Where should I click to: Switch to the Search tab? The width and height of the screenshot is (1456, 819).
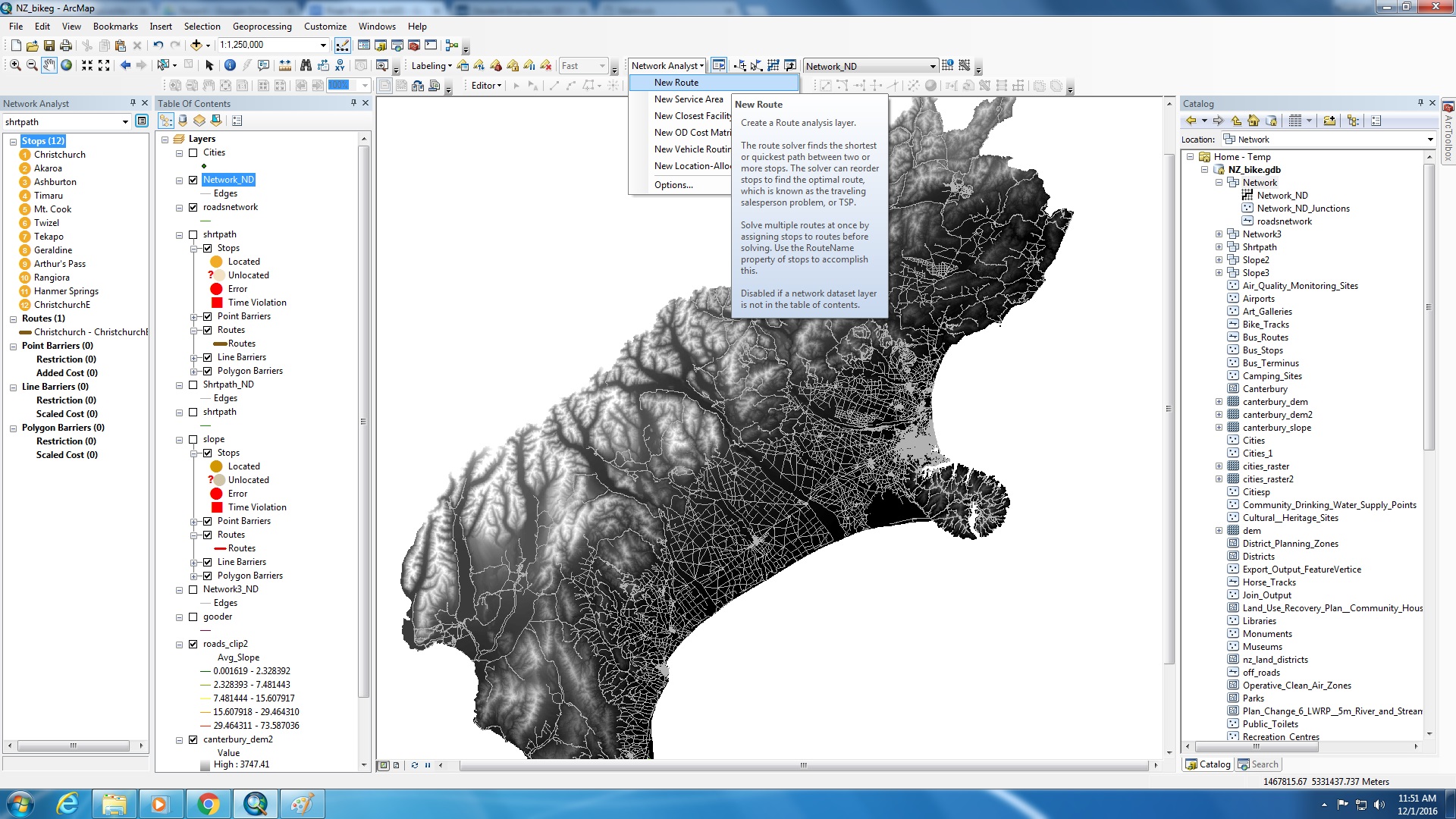pos(1259,764)
